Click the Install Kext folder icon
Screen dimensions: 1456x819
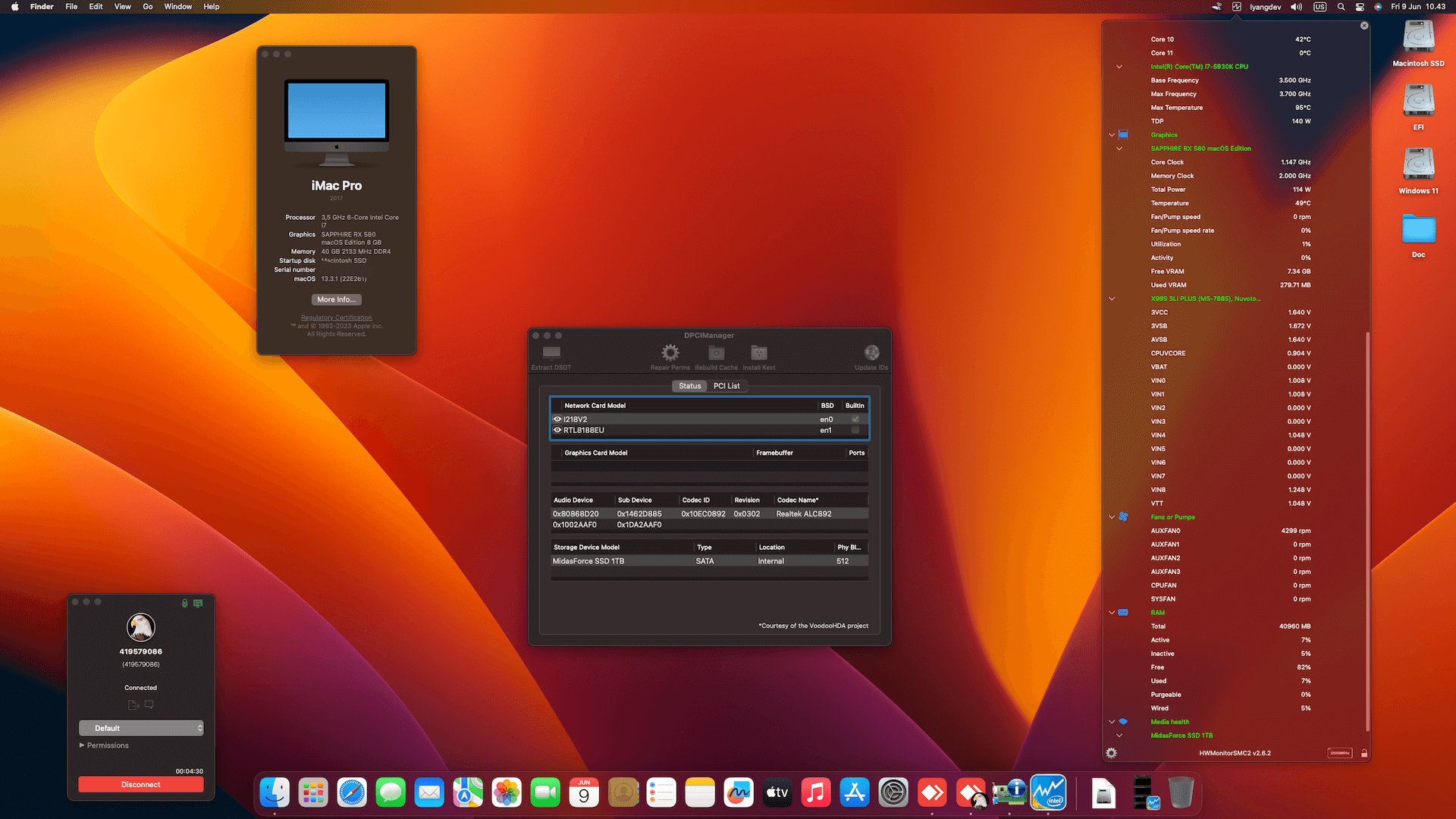click(x=758, y=353)
